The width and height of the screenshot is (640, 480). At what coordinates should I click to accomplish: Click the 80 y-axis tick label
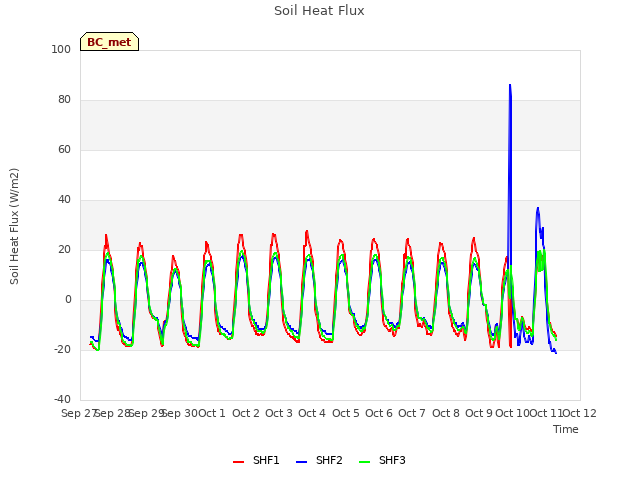[x=64, y=100]
